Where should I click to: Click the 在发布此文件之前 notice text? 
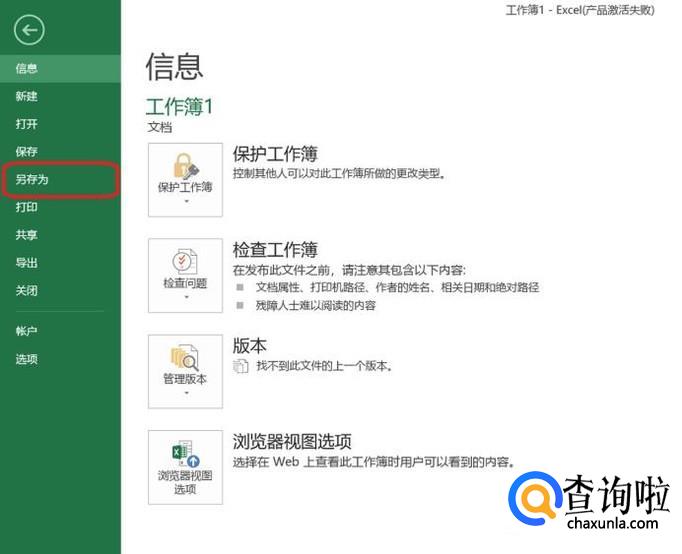tap(349, 270)
